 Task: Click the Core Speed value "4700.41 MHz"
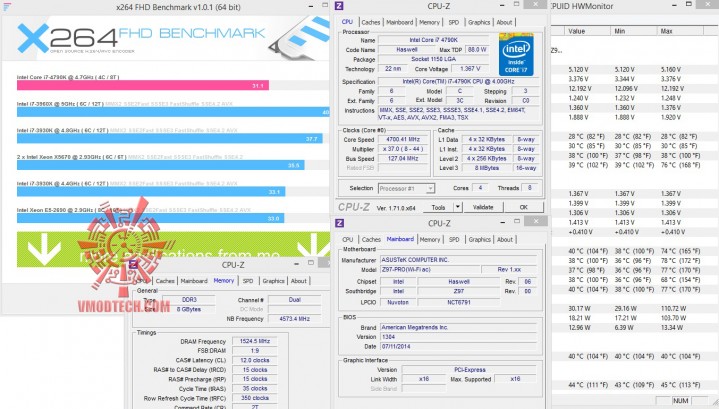tap(403, 139)
